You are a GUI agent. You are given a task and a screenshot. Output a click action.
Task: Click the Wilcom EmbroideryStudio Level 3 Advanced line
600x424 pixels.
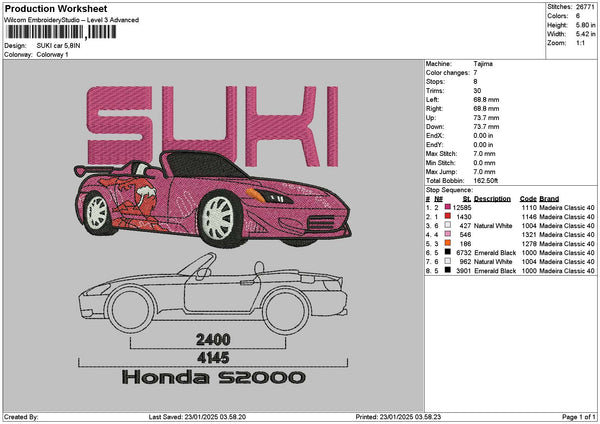click(x=72, y=20)
